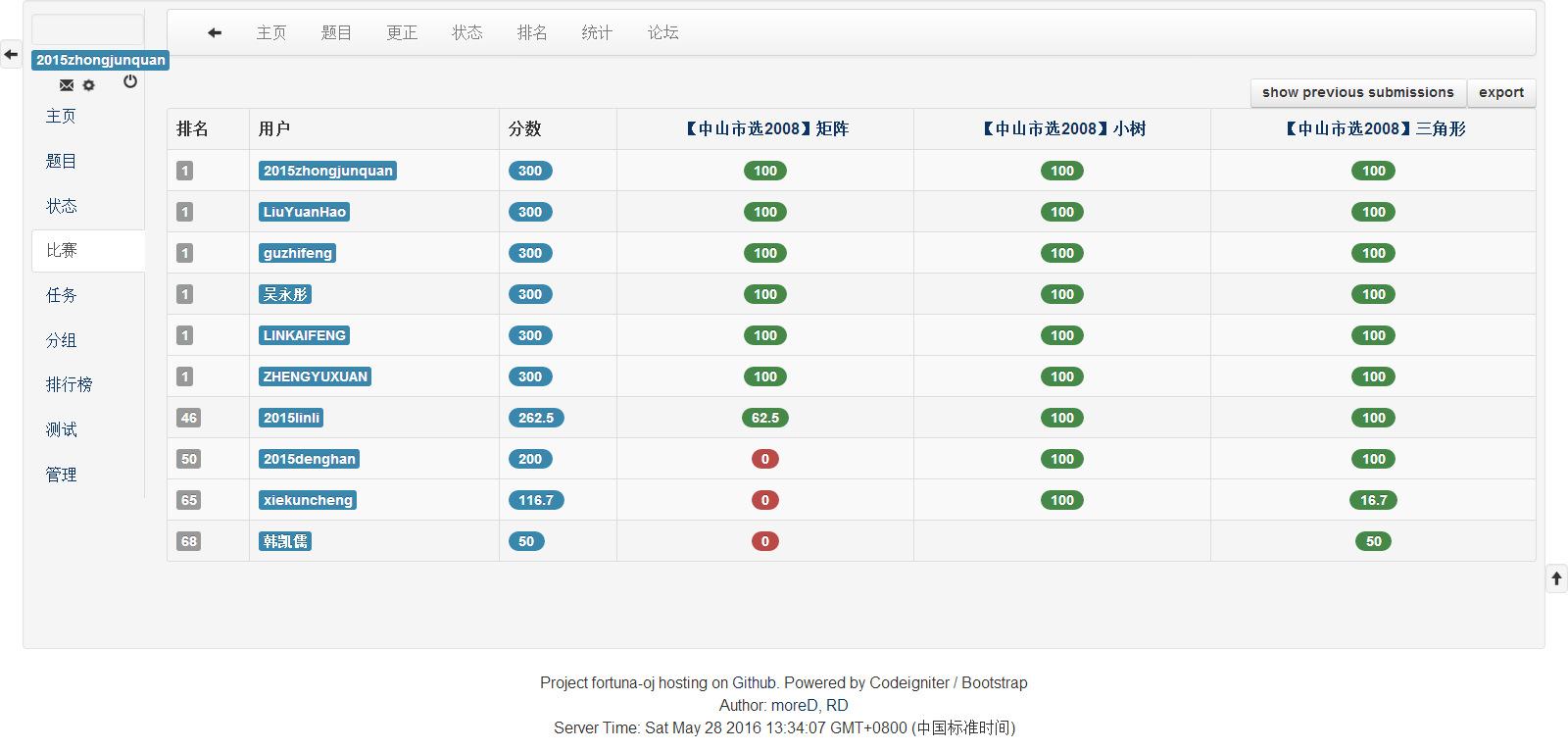This screenshot has height=751, width=1568.
Task: Open user 吴永彤 in ranking table
Action: click(285, 294)
